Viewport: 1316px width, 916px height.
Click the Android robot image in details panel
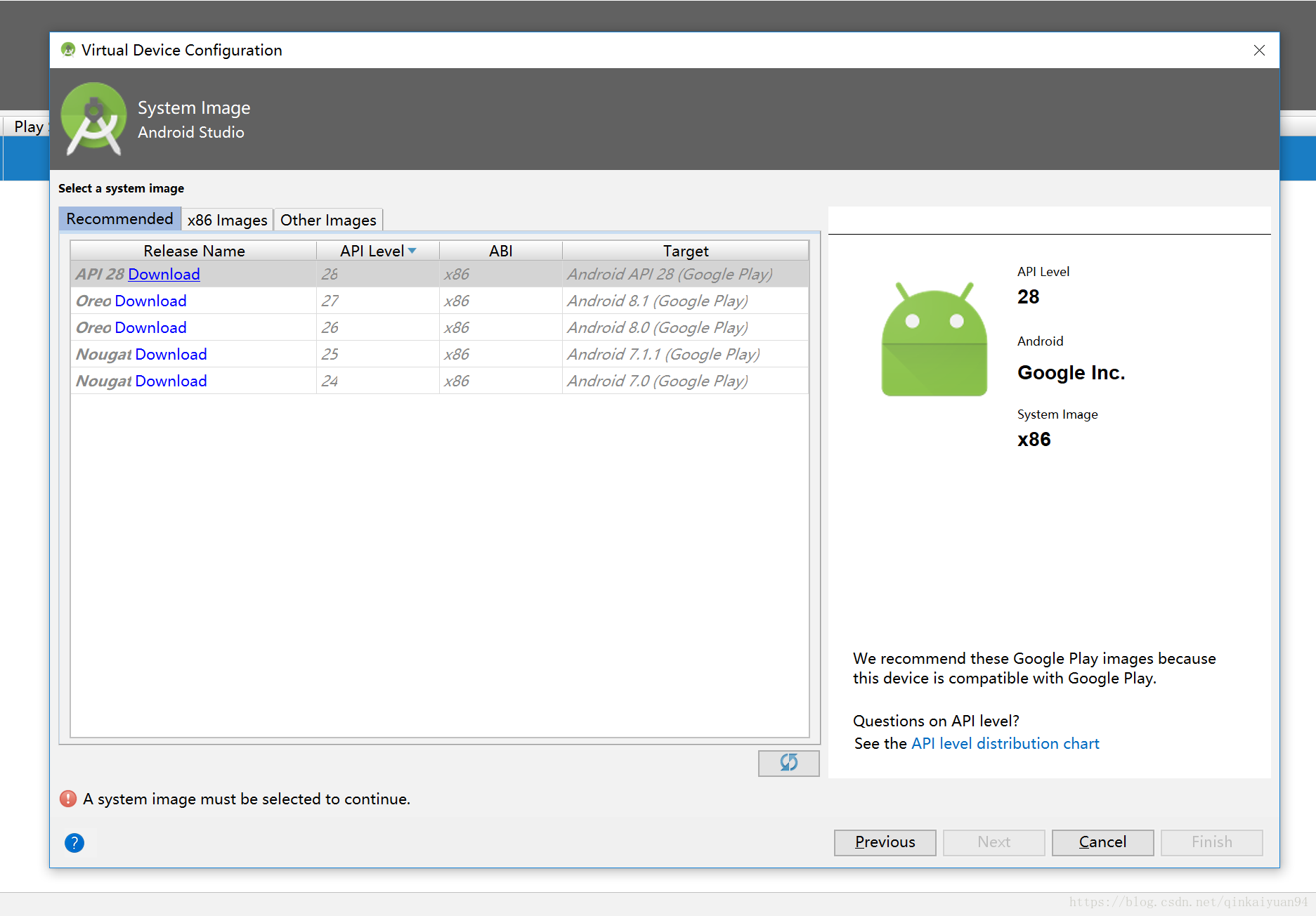[934, 339]
